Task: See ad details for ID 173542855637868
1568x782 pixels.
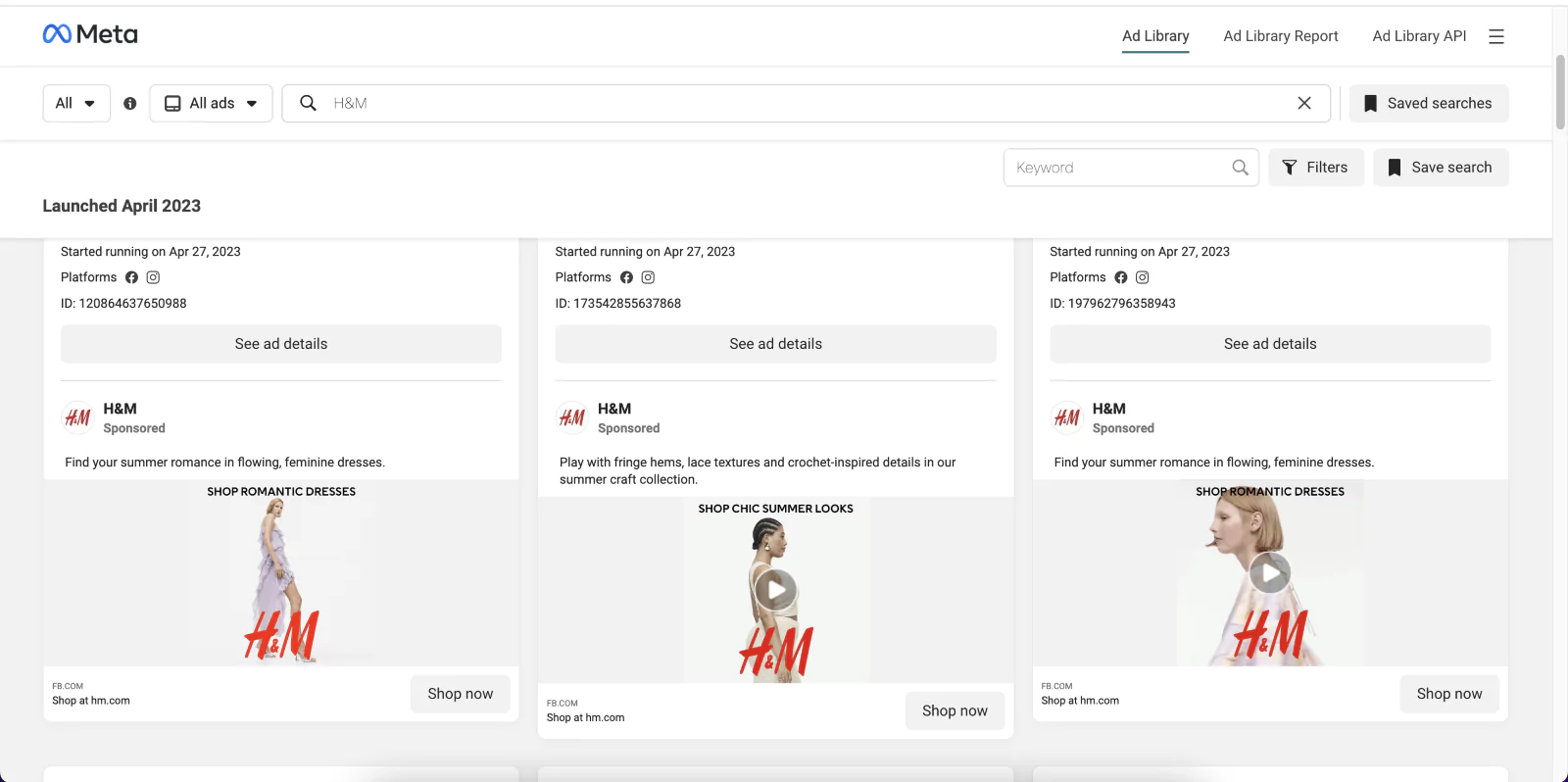Action: pyautogui.click(x=776, y=344)
